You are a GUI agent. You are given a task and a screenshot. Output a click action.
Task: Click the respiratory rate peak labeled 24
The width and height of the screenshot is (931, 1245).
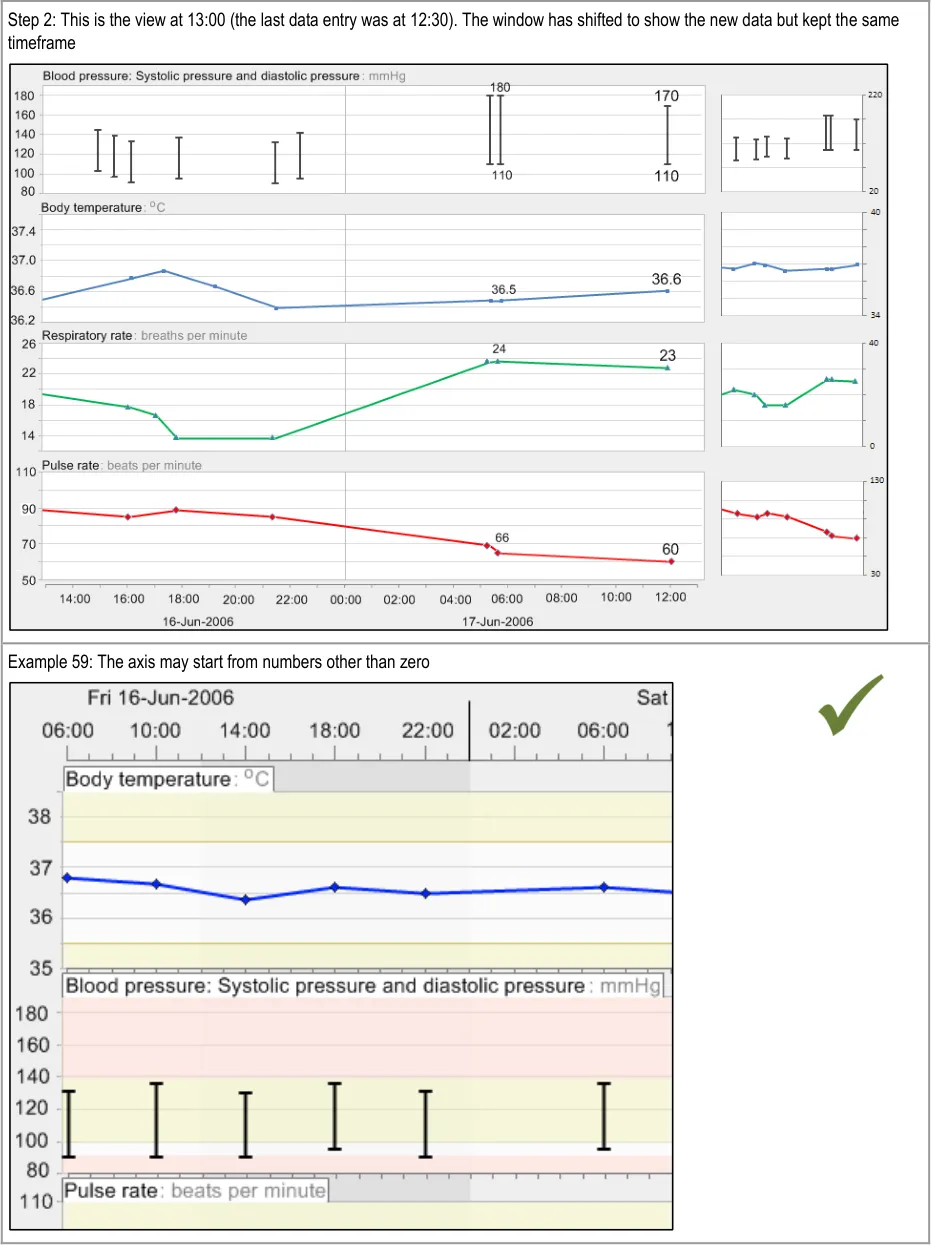click(x=498, y=361)
